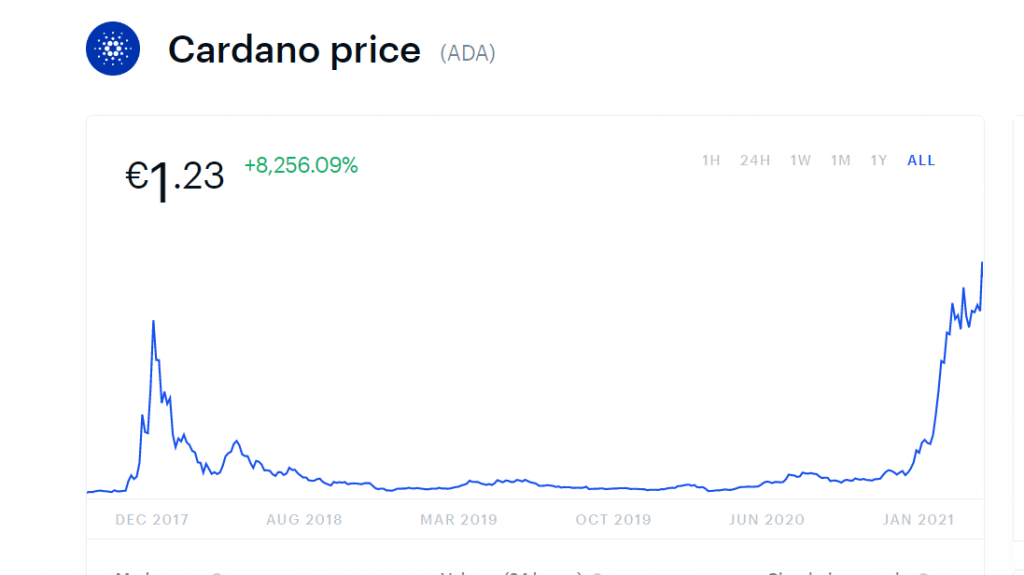This screenshot has height=575, width=1024.
Task: Click the Cardano price heading
Action: pos(294,49)
